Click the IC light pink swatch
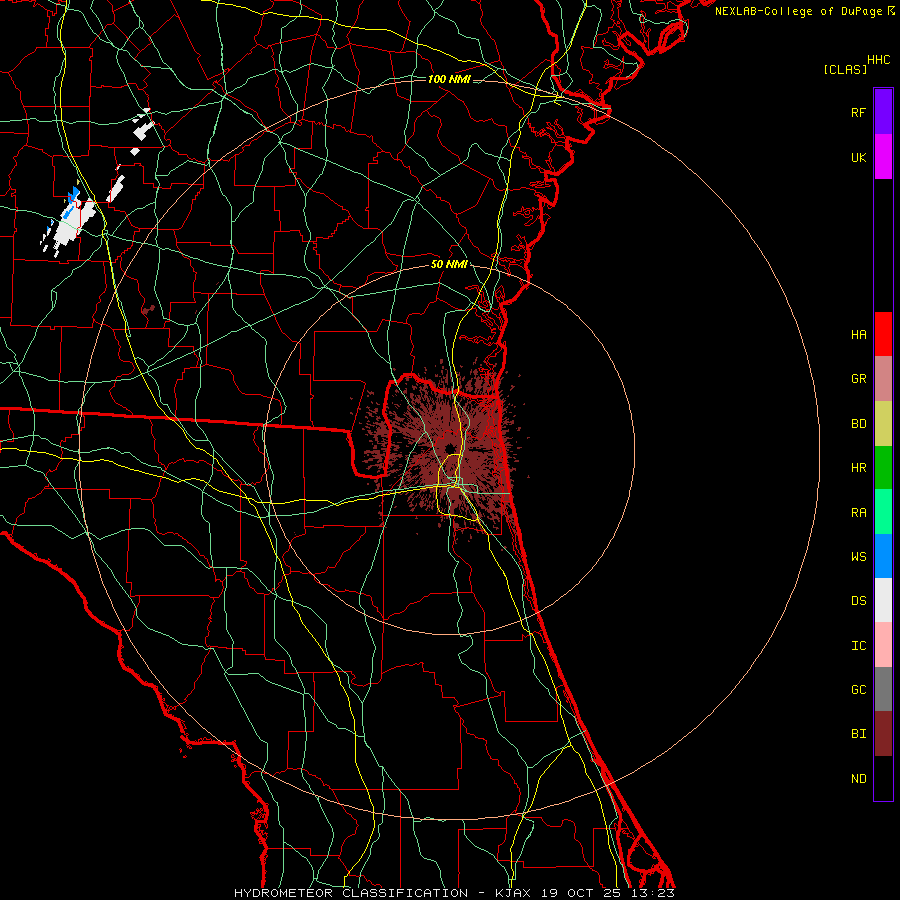Viewport: 900px width, 900px height. point(883,645)
